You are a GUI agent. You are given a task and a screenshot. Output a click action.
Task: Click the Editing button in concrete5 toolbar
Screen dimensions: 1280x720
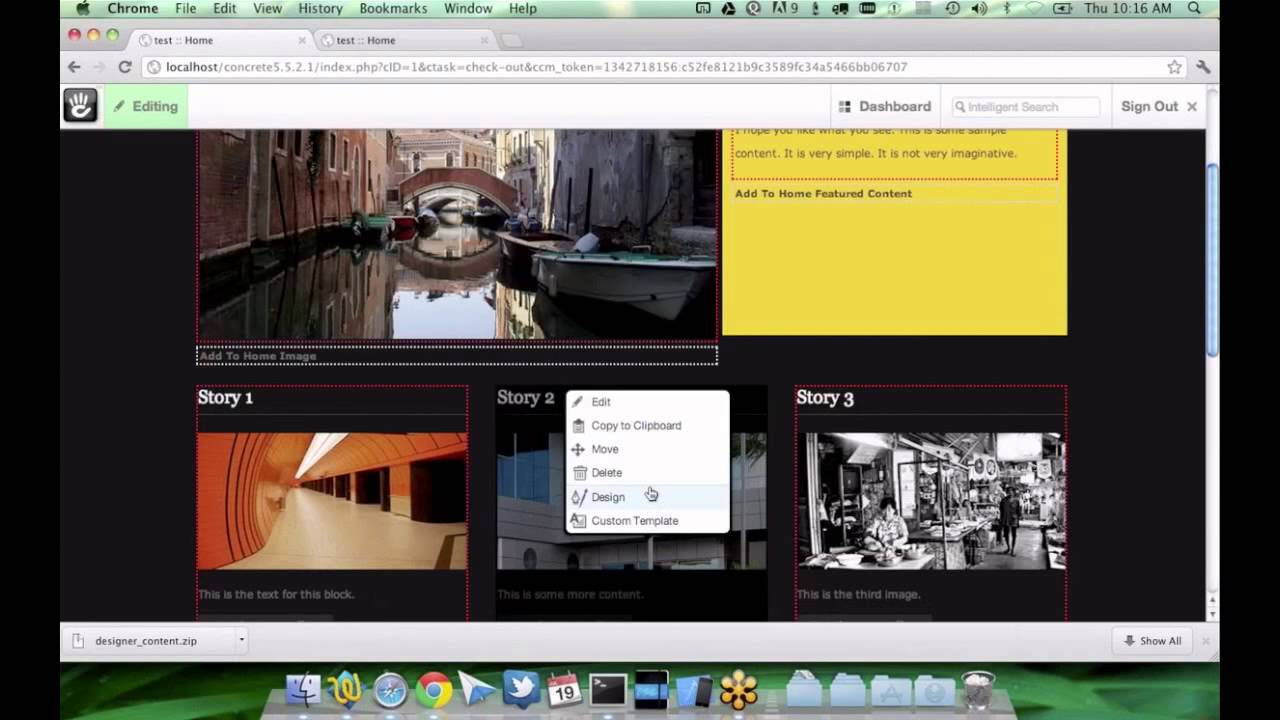pyautogui.click(x=145, y=106)
